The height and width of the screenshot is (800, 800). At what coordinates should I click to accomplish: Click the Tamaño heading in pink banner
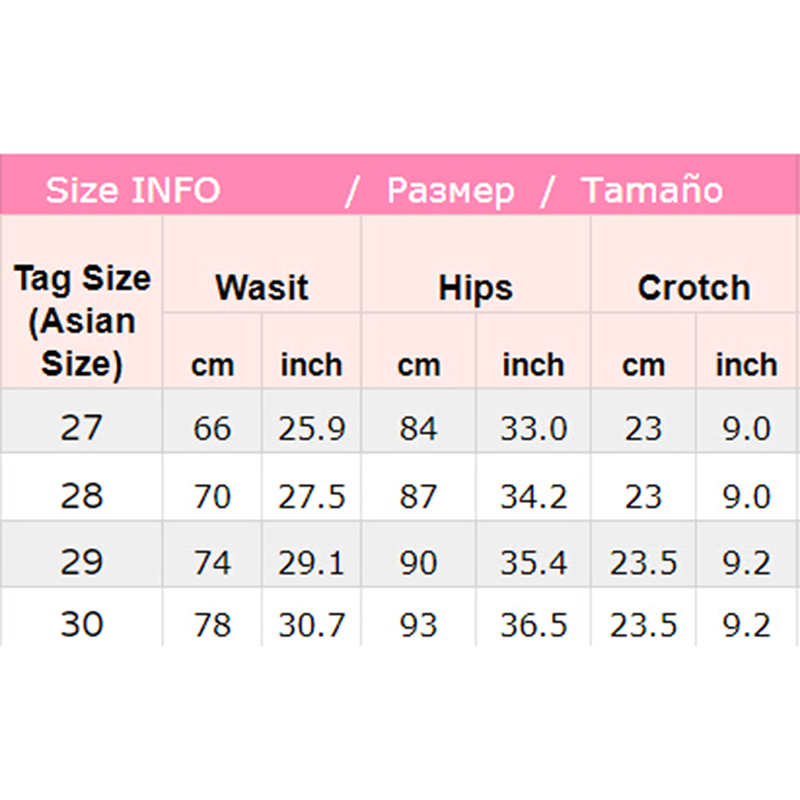click(652, 190)
